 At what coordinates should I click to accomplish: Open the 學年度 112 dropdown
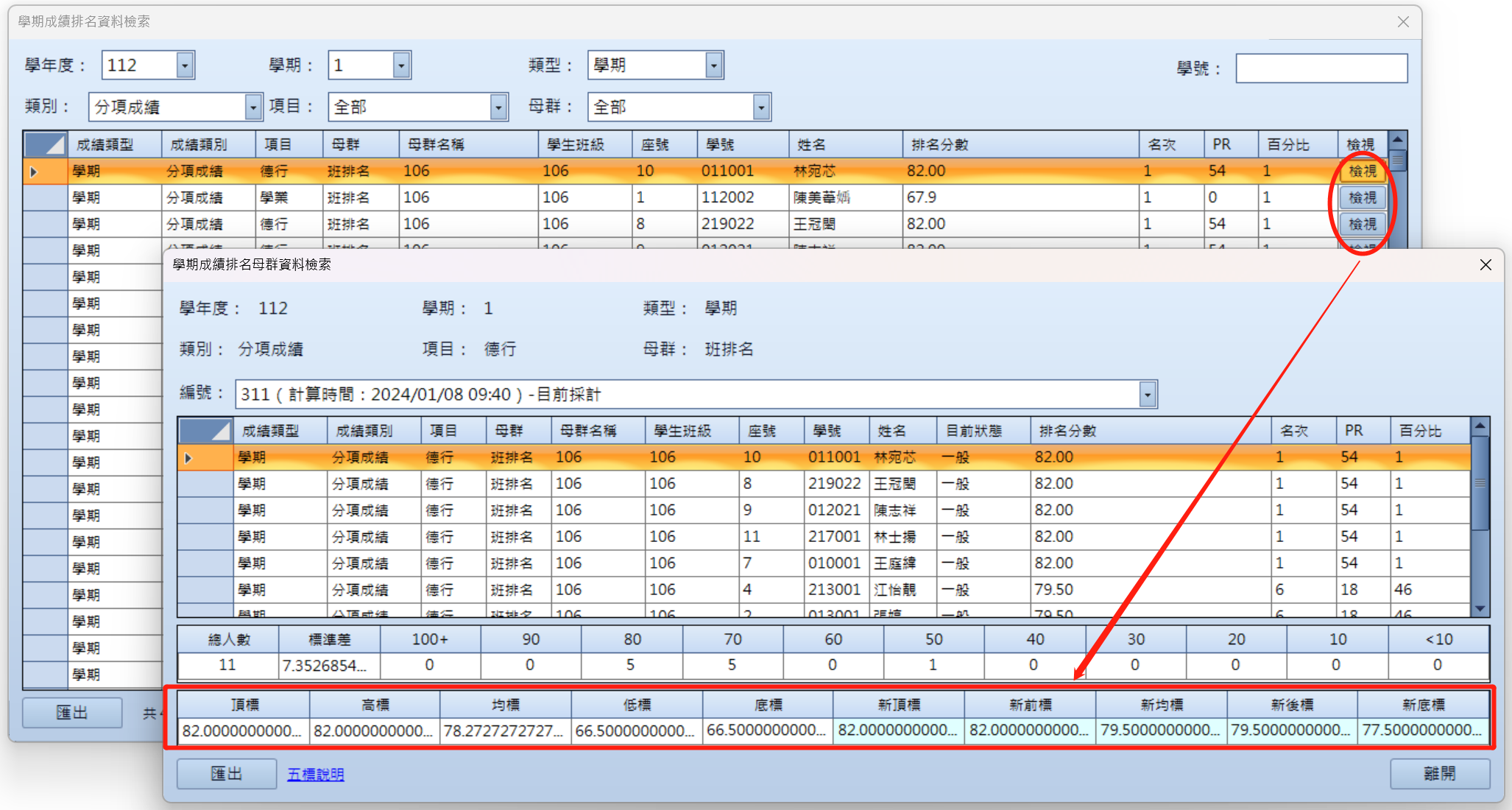pyautogui.click(x=185, y=66)
